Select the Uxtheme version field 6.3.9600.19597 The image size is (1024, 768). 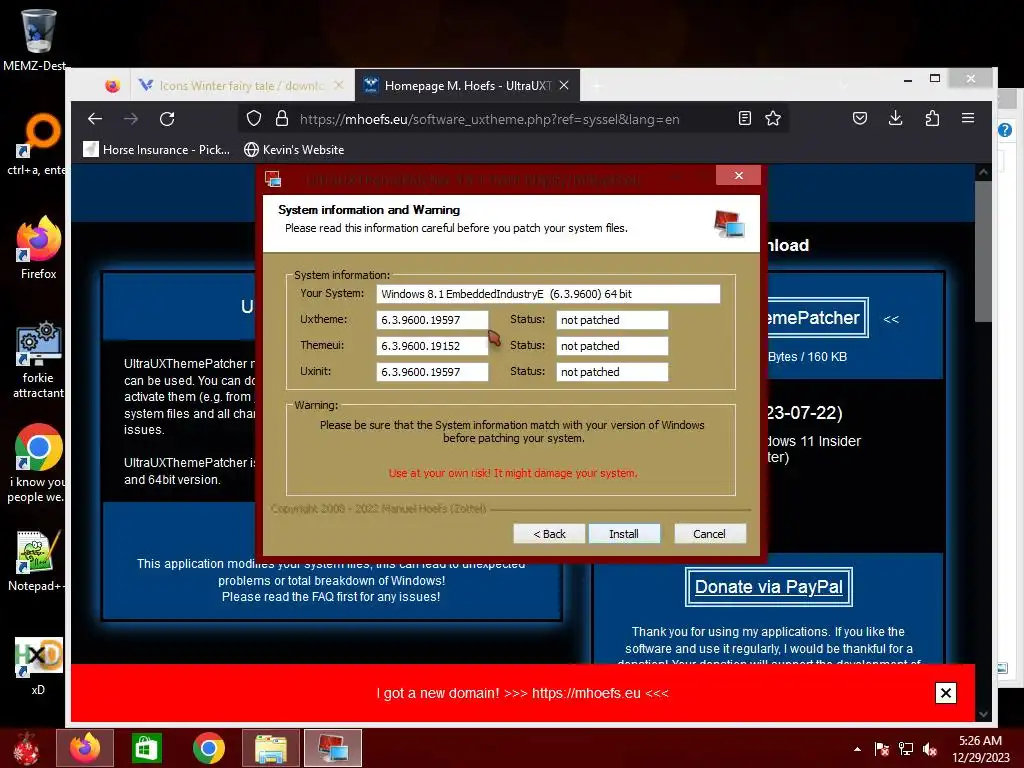tap(432, 320)
